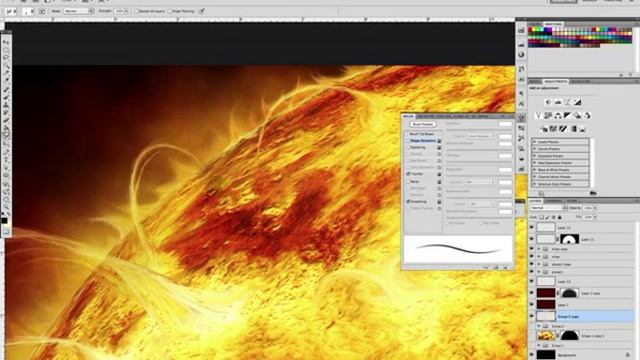The image size is (640, 360).
Task: Toggle Finger Painting in options bar
Action: click(170, 11)
